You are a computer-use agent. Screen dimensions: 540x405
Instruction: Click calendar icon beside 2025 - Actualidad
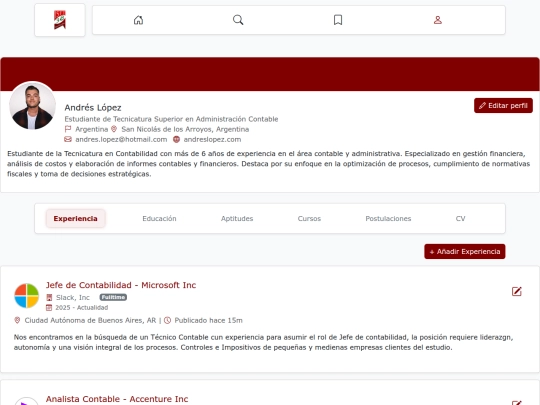click(49, 308)
